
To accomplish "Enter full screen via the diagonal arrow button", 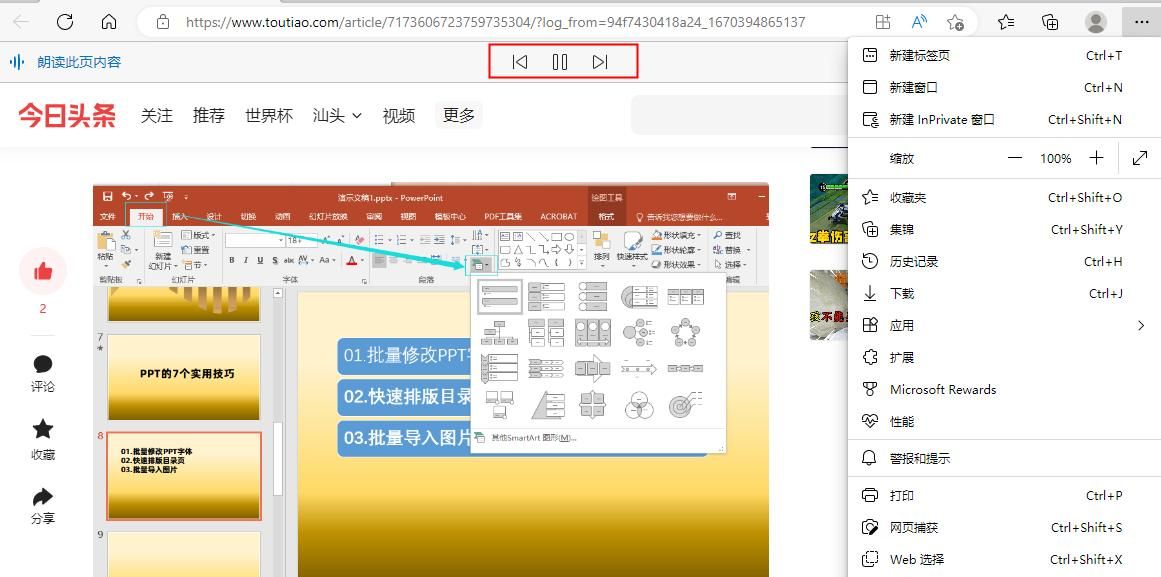I will point(1139,157).
